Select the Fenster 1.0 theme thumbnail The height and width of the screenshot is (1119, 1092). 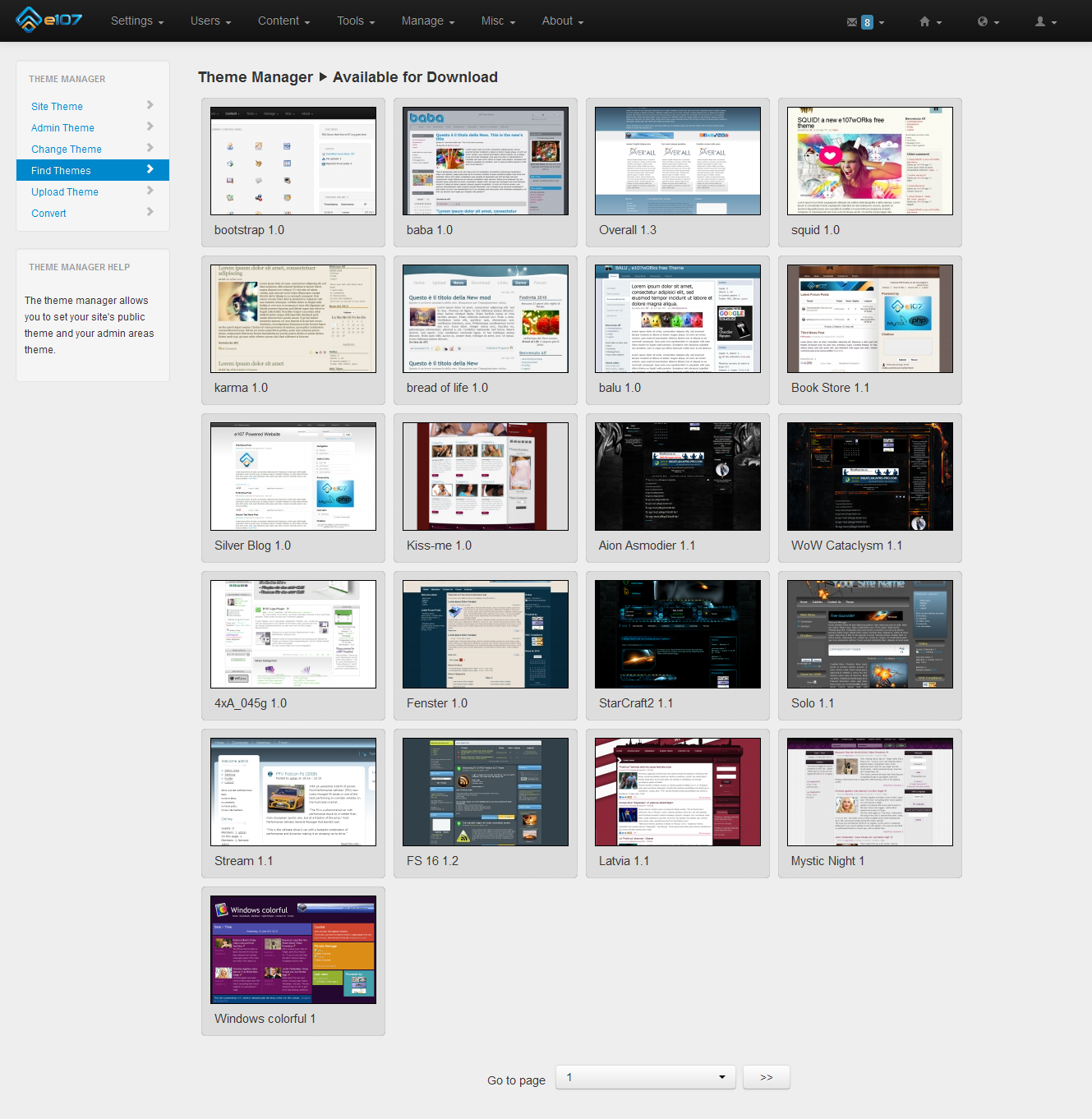(486, 634)
